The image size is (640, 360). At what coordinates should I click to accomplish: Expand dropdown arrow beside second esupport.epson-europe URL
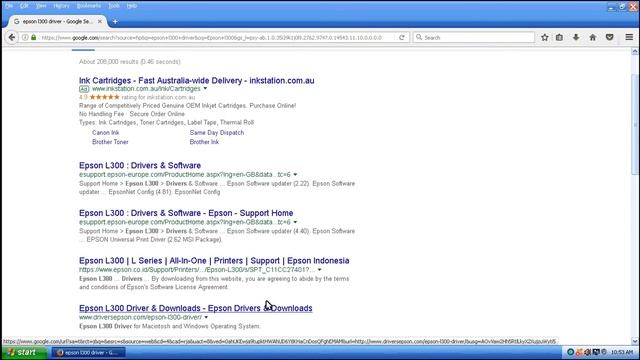(x=295, y=222)
